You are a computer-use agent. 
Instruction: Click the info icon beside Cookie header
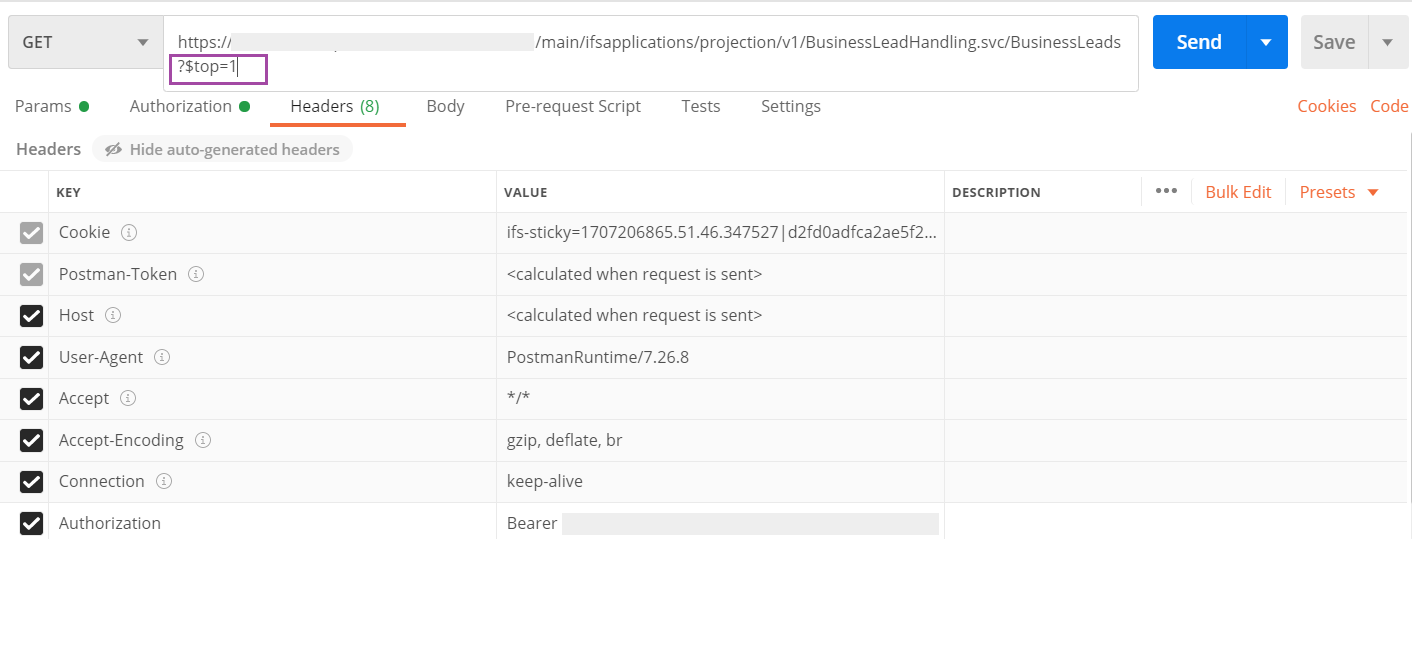click(129, 232)
